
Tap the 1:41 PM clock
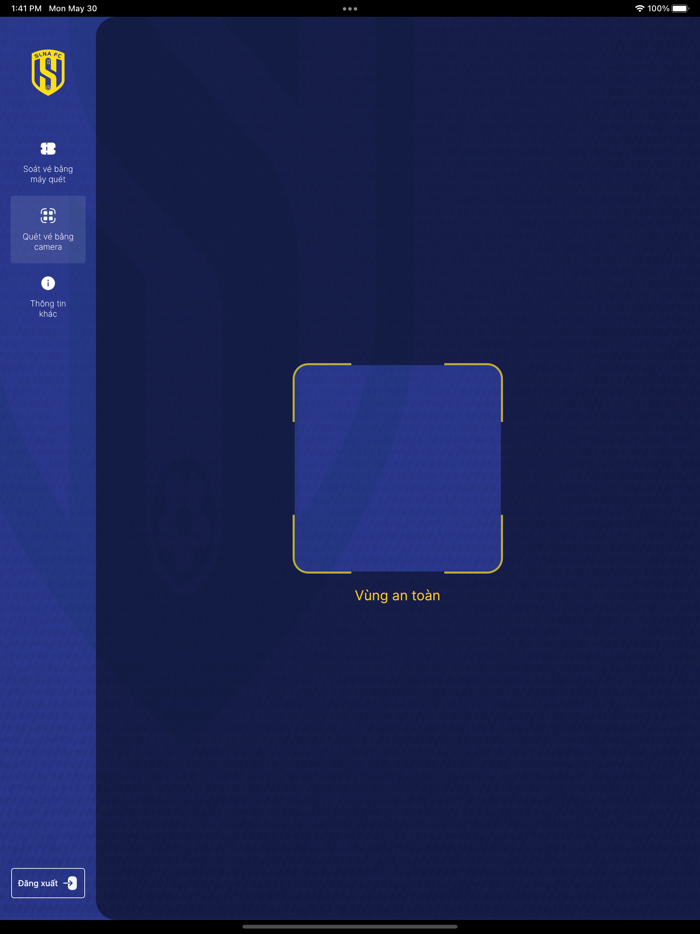25,8
